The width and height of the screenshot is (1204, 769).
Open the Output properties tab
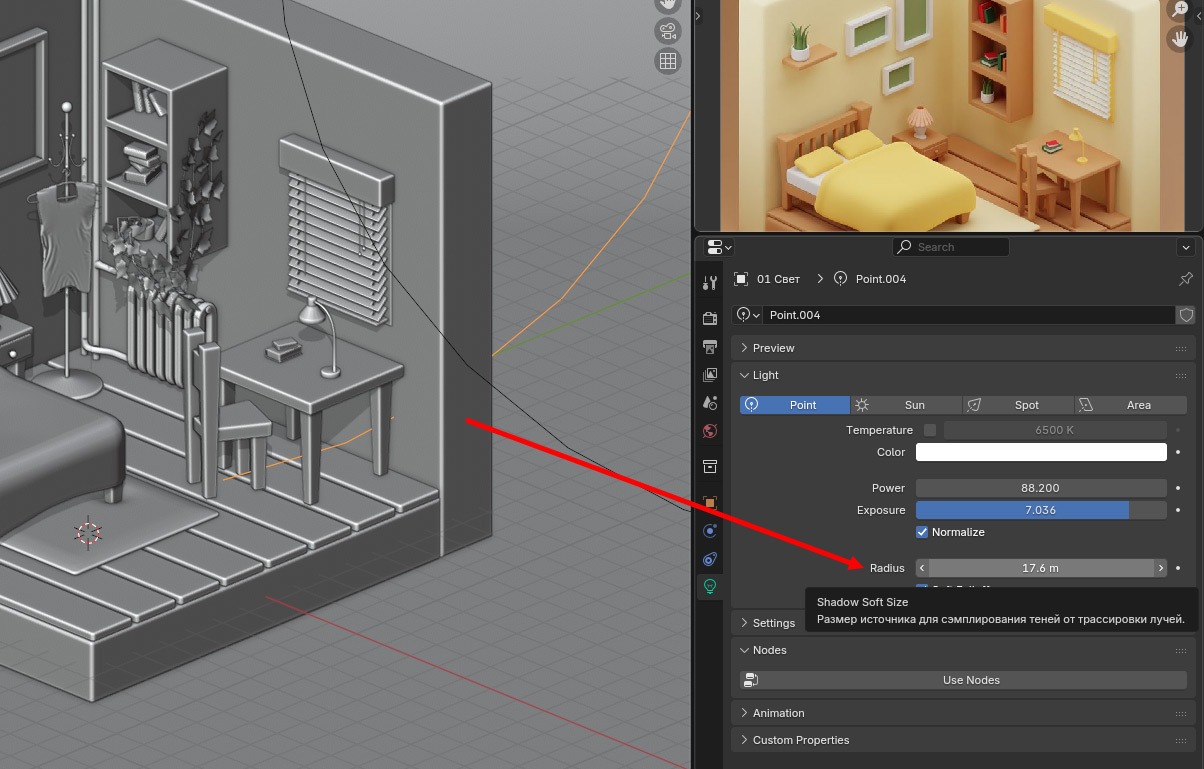pos(710,347)
